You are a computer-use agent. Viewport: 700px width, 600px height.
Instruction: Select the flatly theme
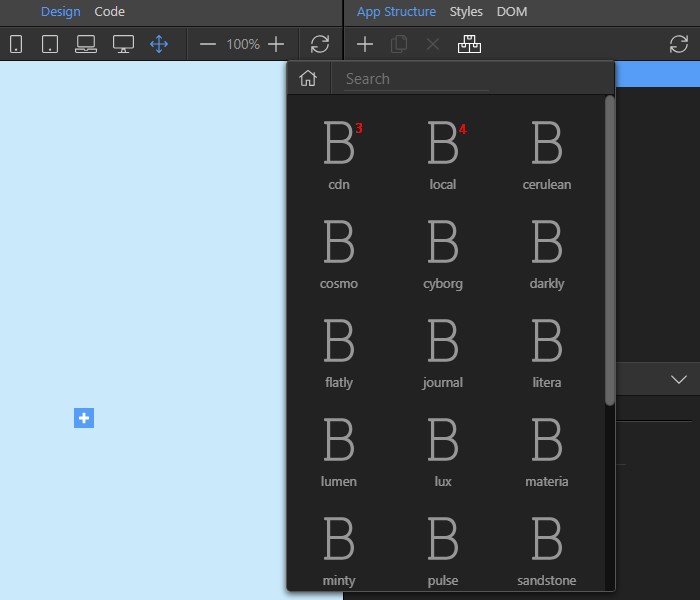(339, 353)
